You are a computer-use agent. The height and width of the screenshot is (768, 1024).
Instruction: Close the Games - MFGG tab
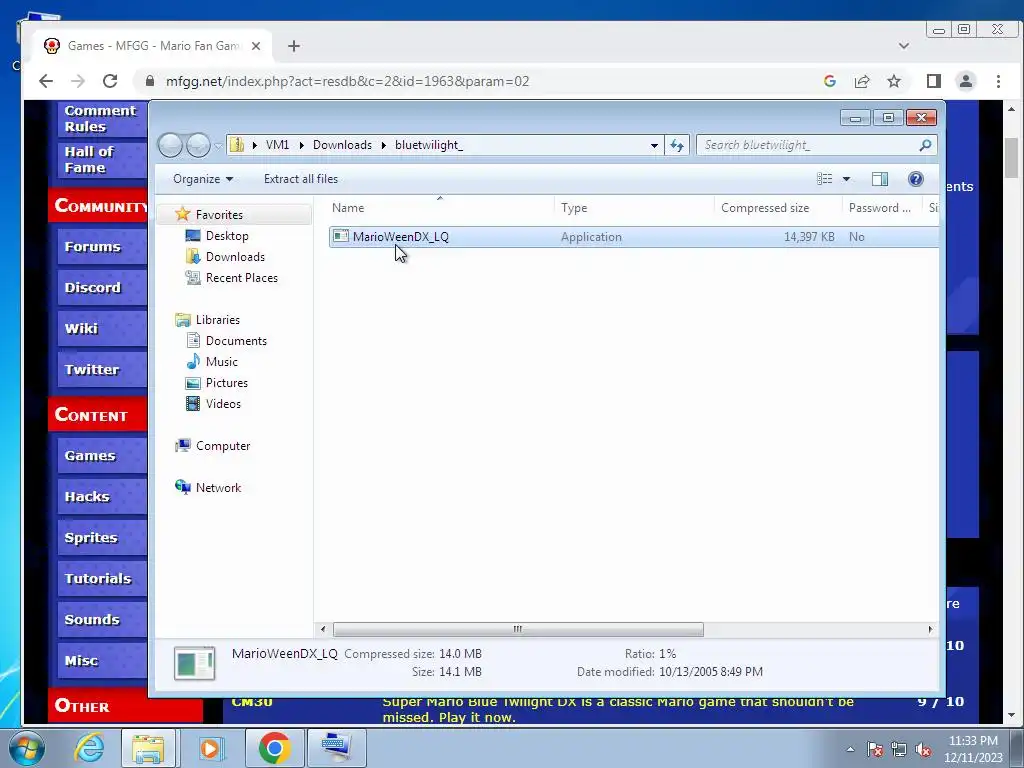pyautogui.click(x=256, y=46)
